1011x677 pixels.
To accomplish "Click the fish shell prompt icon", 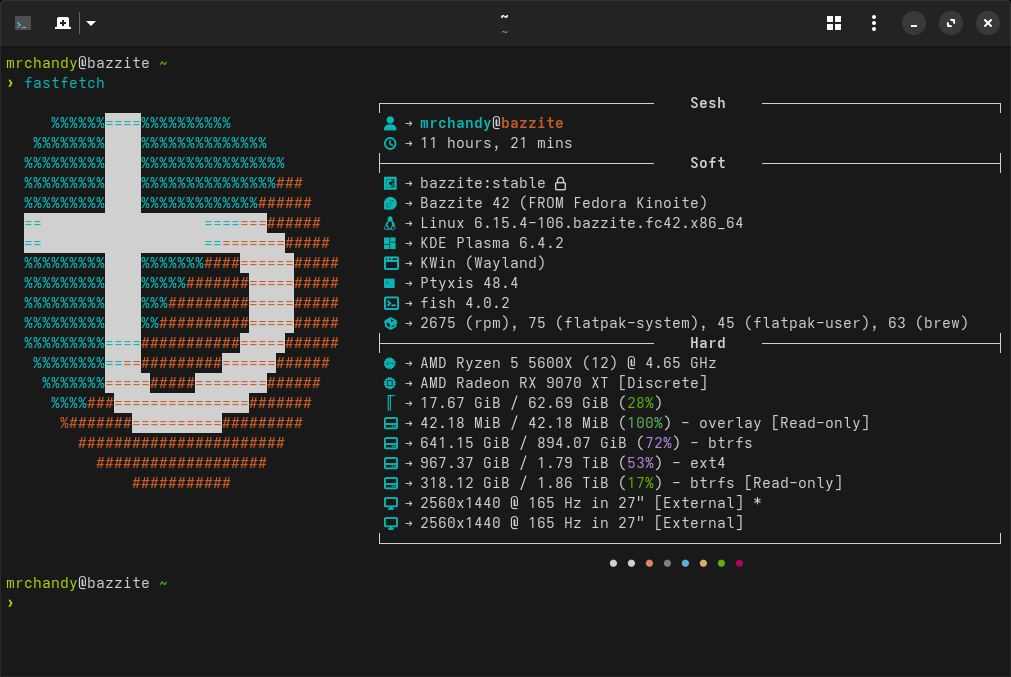I will (391, 303).
